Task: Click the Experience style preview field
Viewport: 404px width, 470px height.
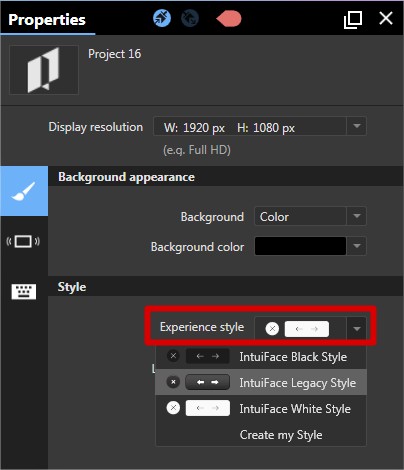Action: pos(300,329)
